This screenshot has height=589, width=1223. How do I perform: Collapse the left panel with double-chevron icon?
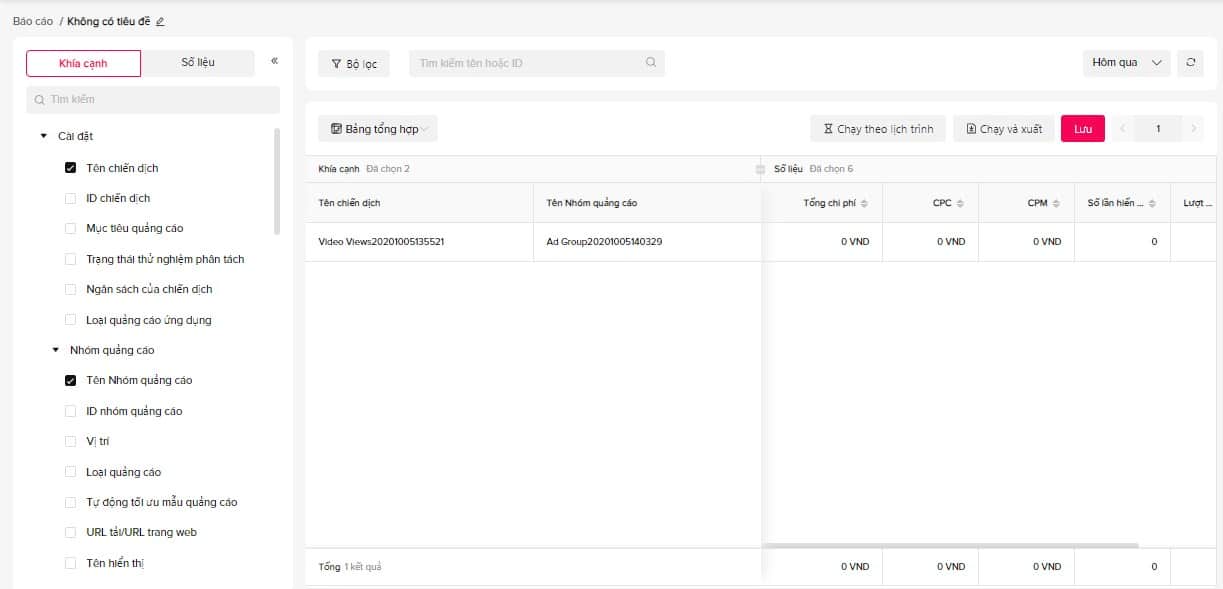pos(274,61)
